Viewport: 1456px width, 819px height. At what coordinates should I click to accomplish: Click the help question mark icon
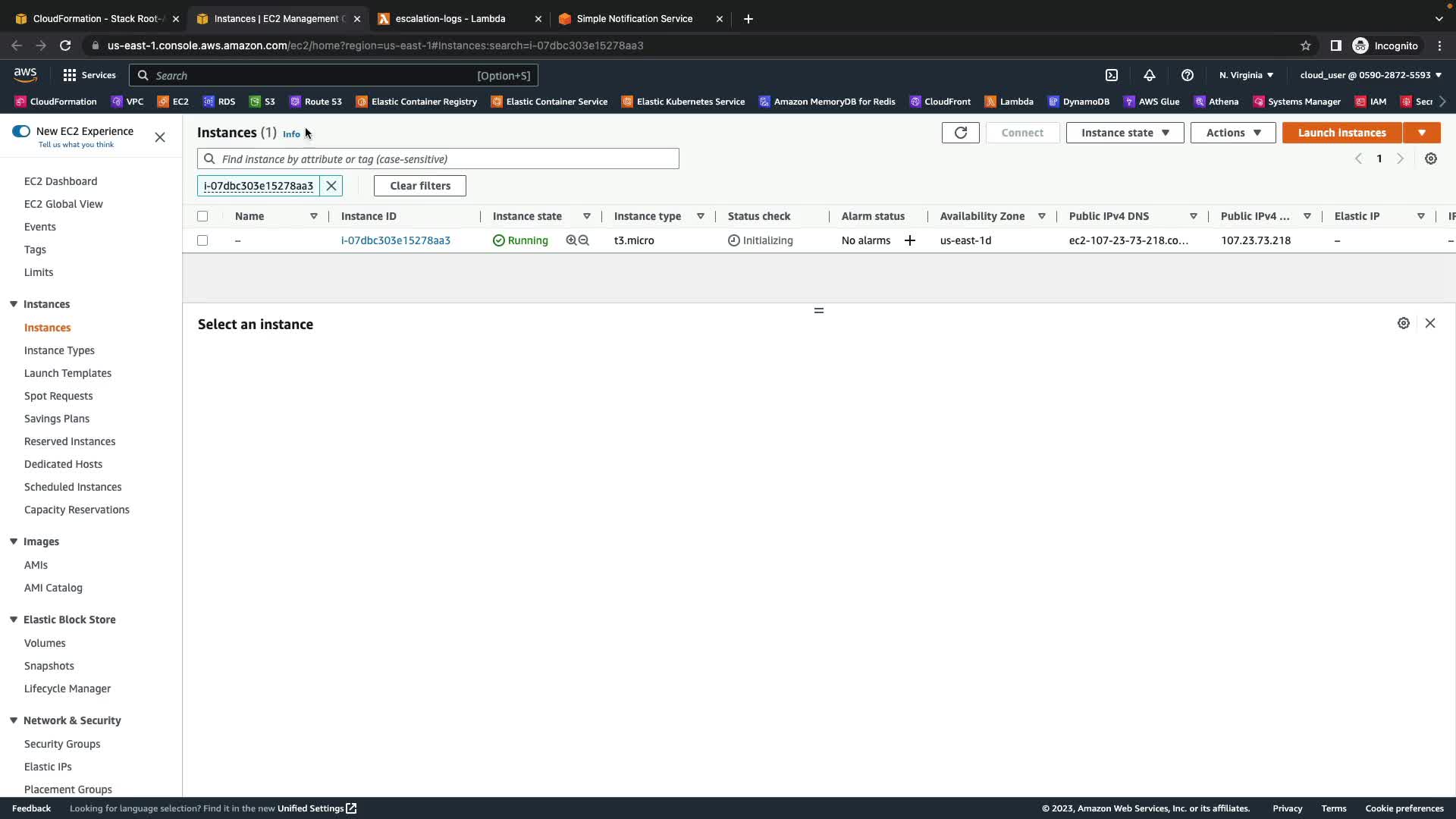[x=1188, y=75]
